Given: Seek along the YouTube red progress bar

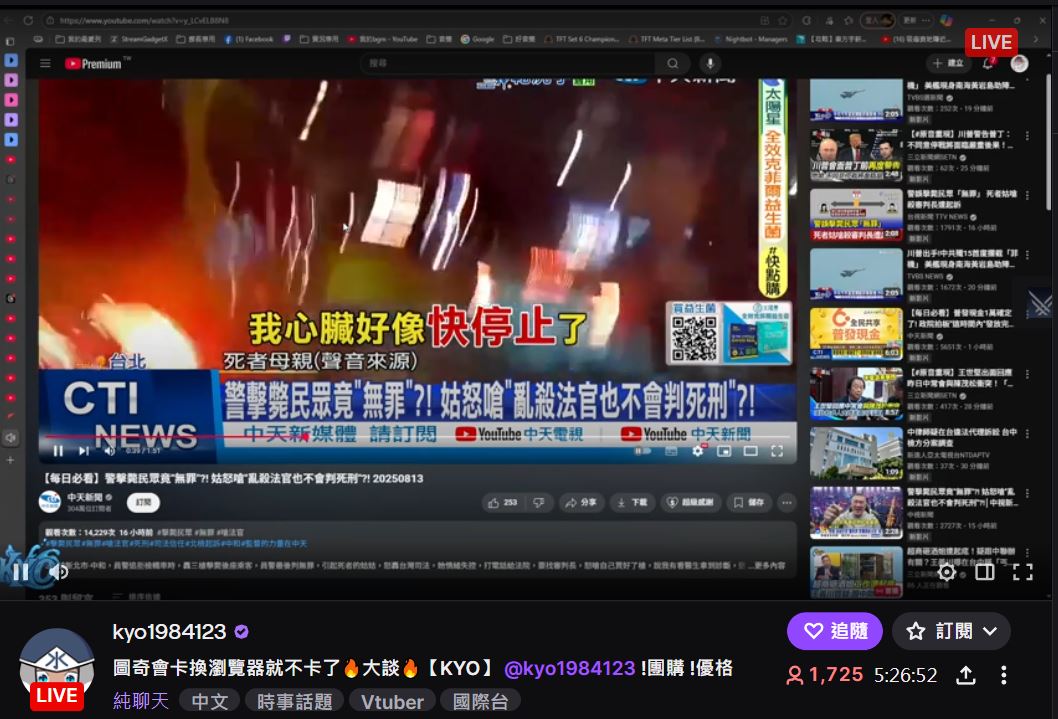Looking at the screenshot, I should [x=417, y=437].
